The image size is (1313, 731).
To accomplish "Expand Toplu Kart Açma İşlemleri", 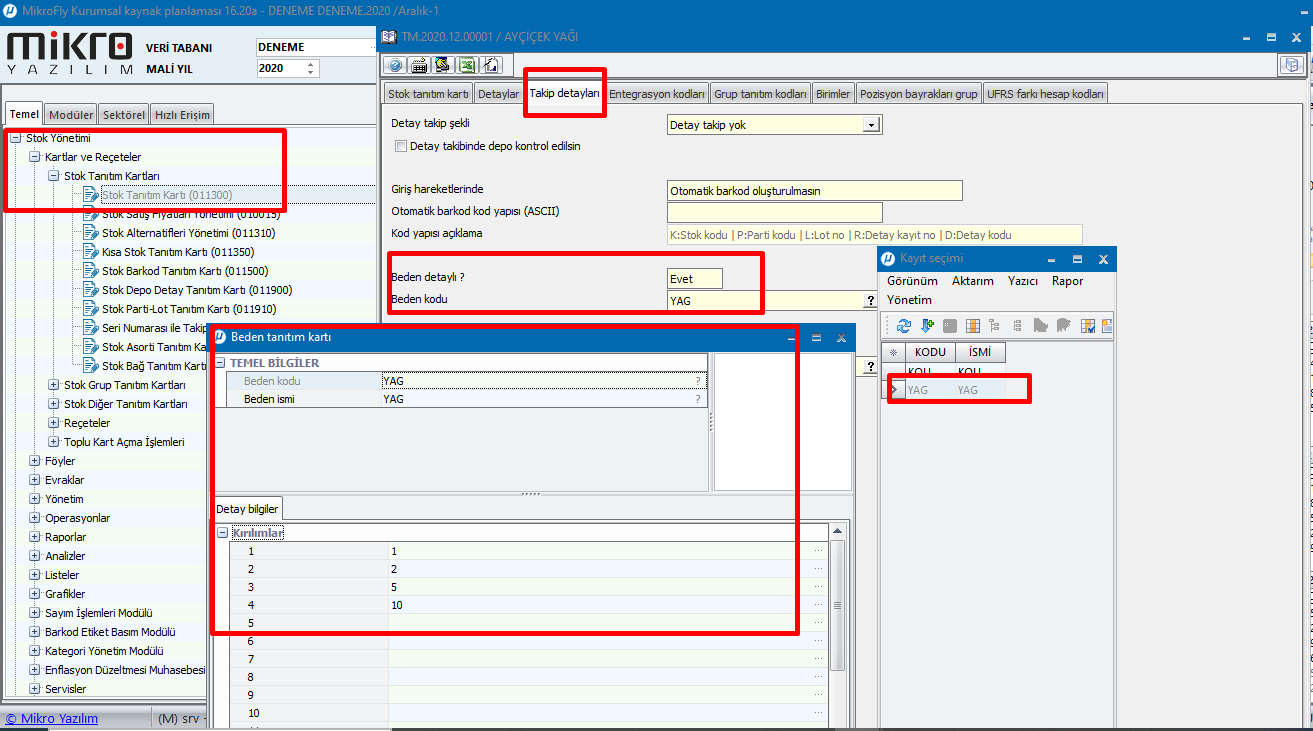I will tap(54, 442).
